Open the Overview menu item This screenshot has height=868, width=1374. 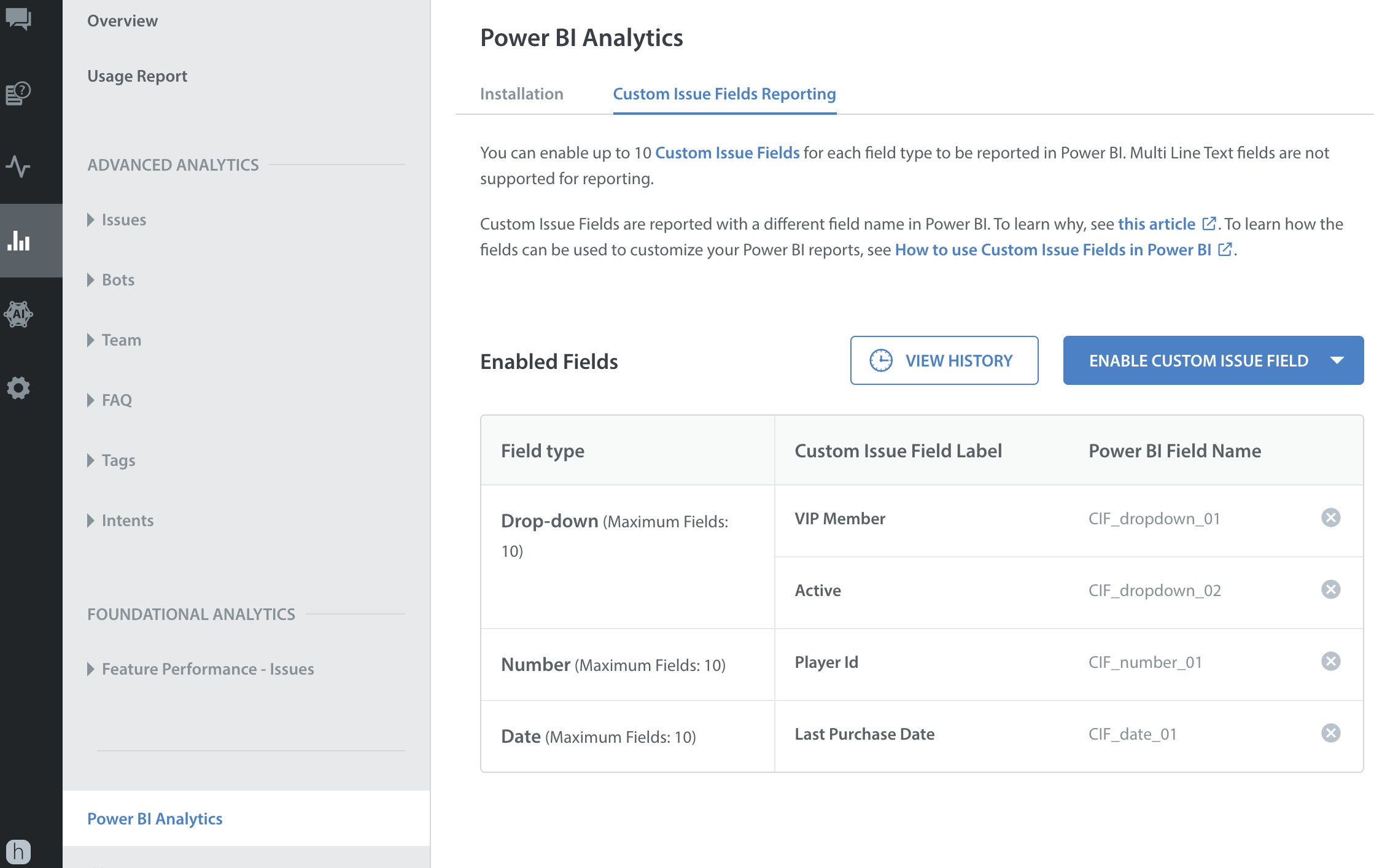(x=123, y=21)
